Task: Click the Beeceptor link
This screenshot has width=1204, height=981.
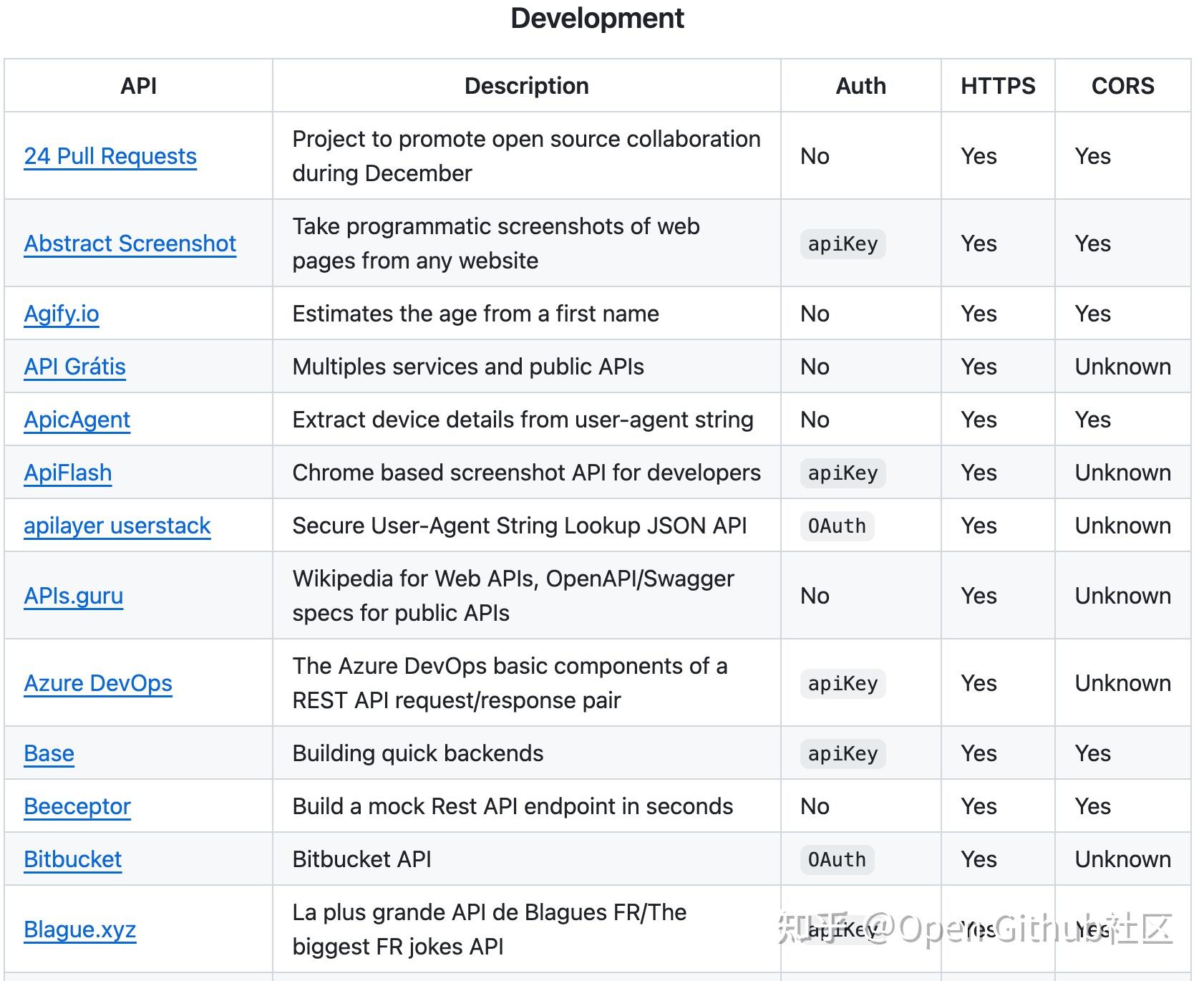Action: pos(77,806)
